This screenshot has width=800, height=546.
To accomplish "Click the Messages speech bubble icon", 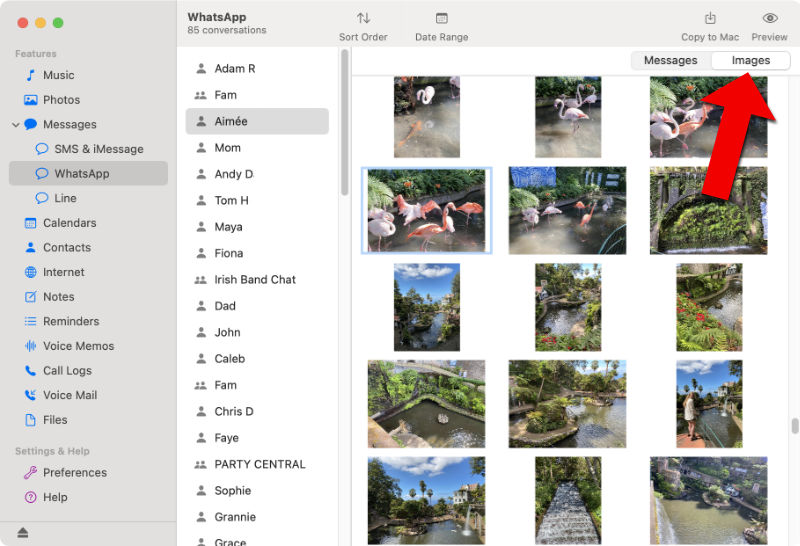I will (31, 124).
